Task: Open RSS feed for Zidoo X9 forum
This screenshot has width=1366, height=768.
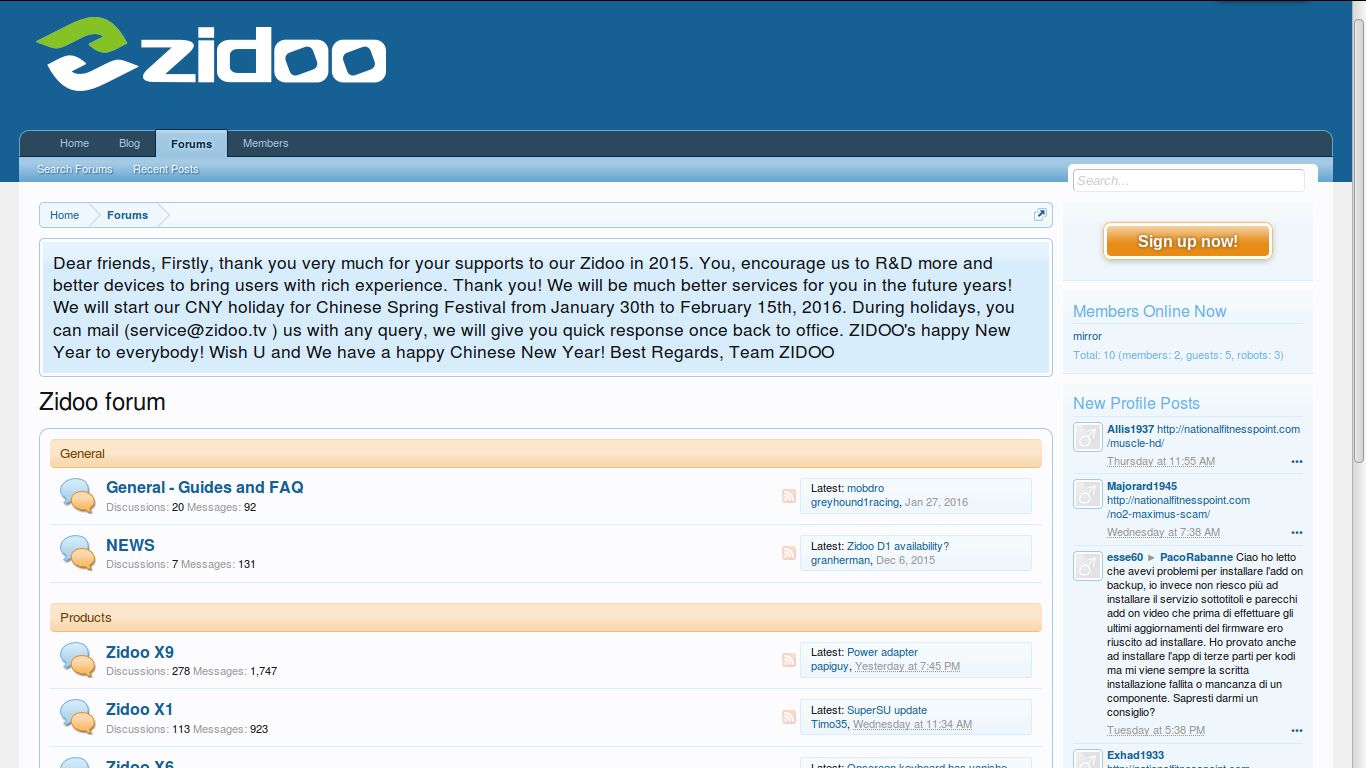Action: [x=789, y=660]
